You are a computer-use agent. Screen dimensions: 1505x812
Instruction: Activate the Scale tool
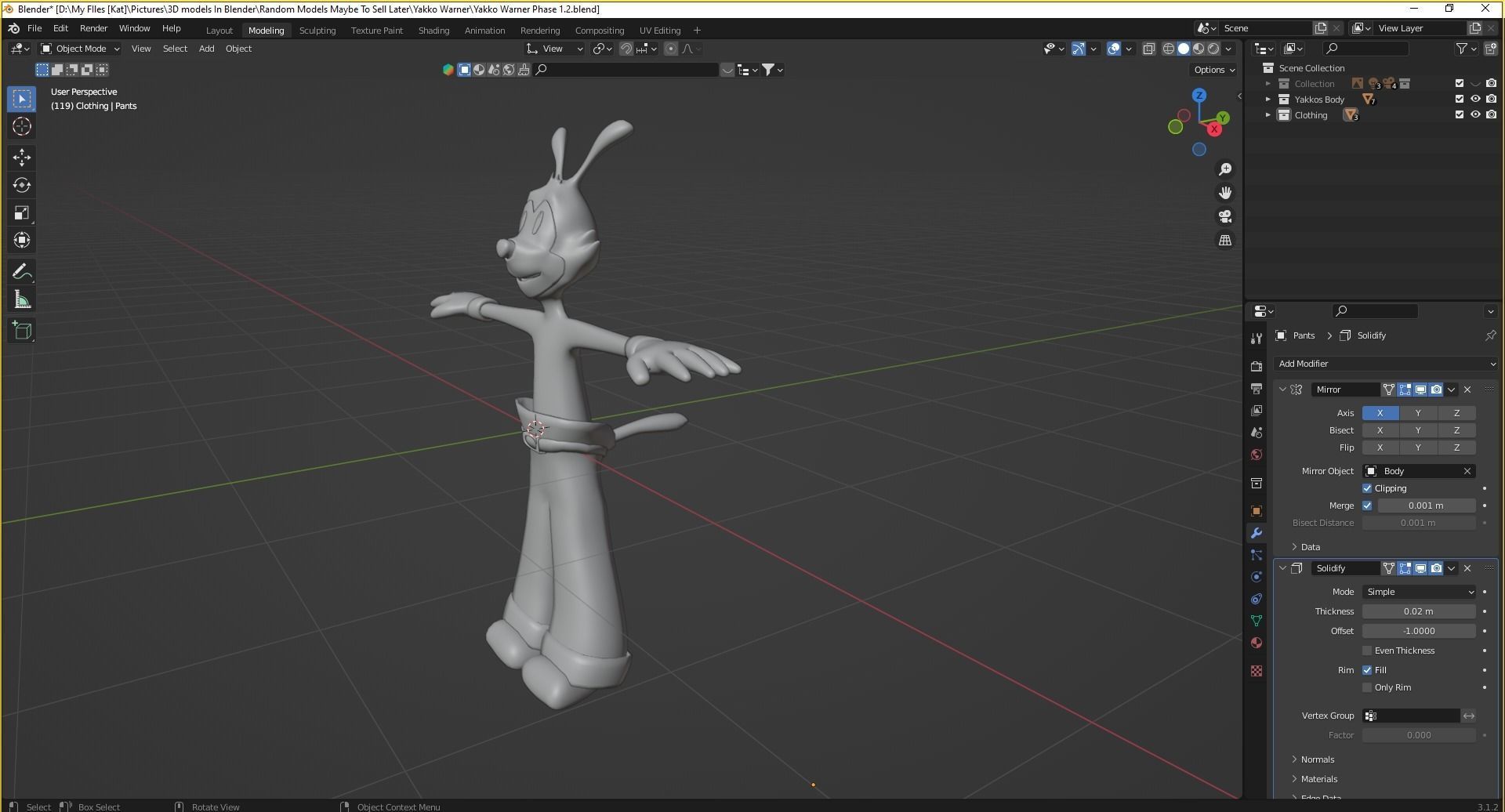[22, 212]
